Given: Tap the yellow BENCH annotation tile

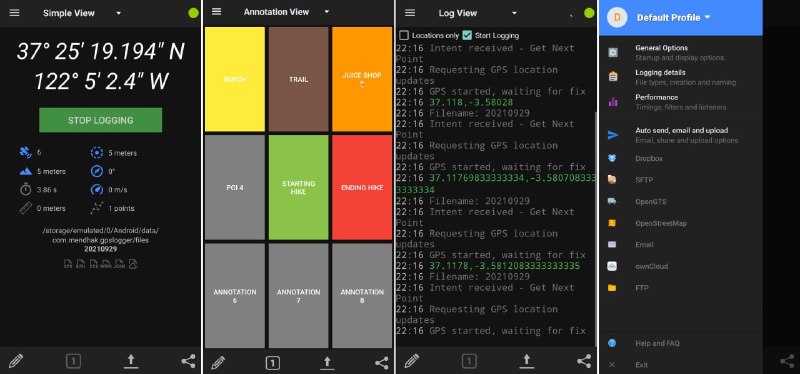Looking at the screenshot, I should (x=235, y=79).
